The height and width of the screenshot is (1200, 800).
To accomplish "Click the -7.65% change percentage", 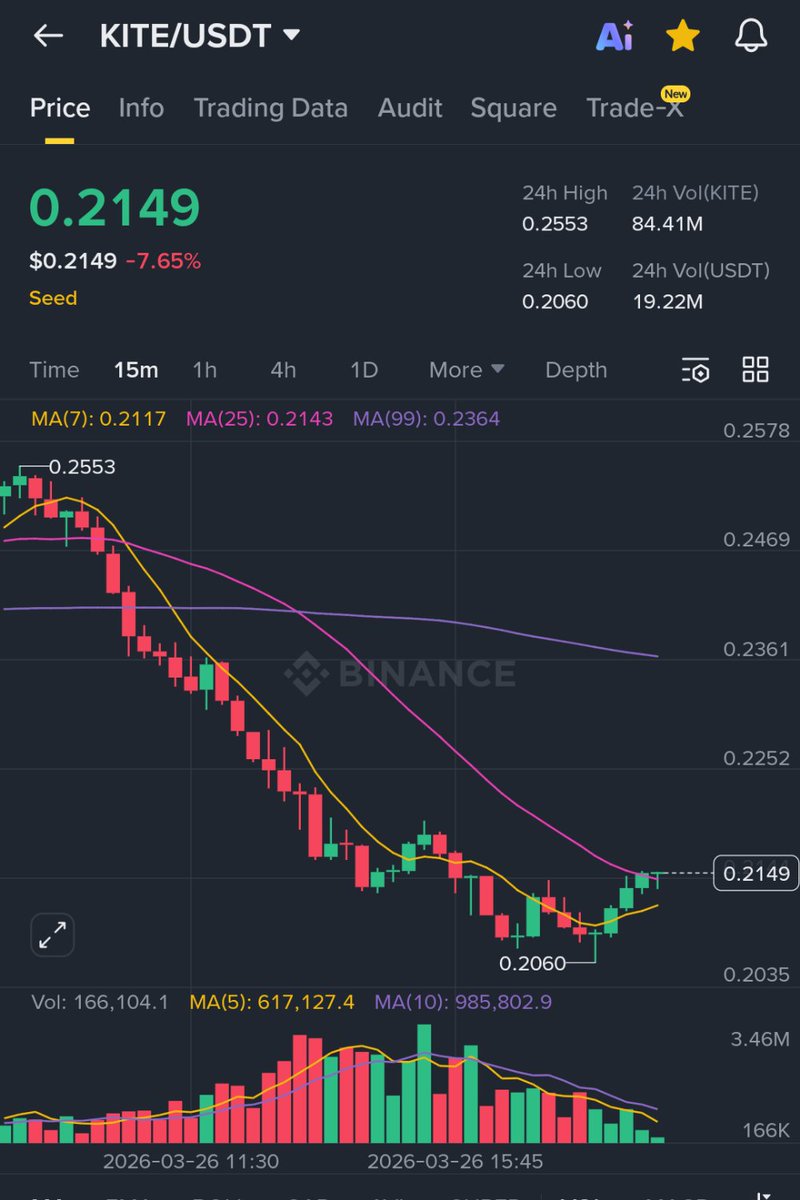I will 163,261.
